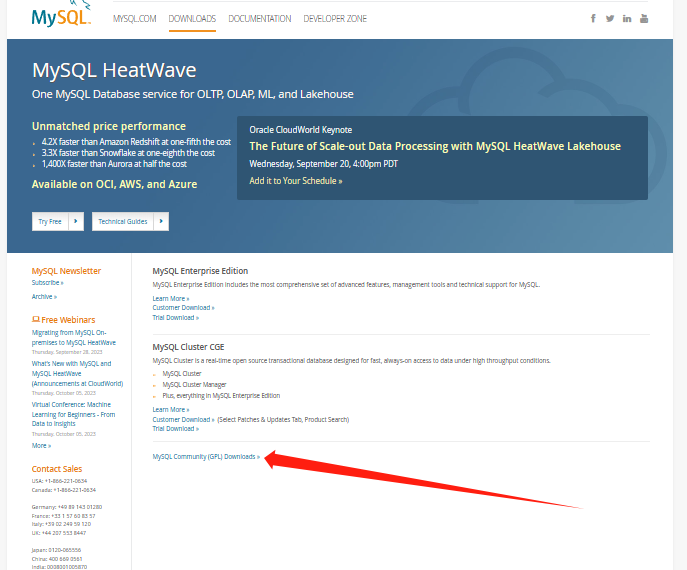
Task: Click the 'Wednesday, September 20, 4:00pm PDT' date
Action: tap(324, 164)
